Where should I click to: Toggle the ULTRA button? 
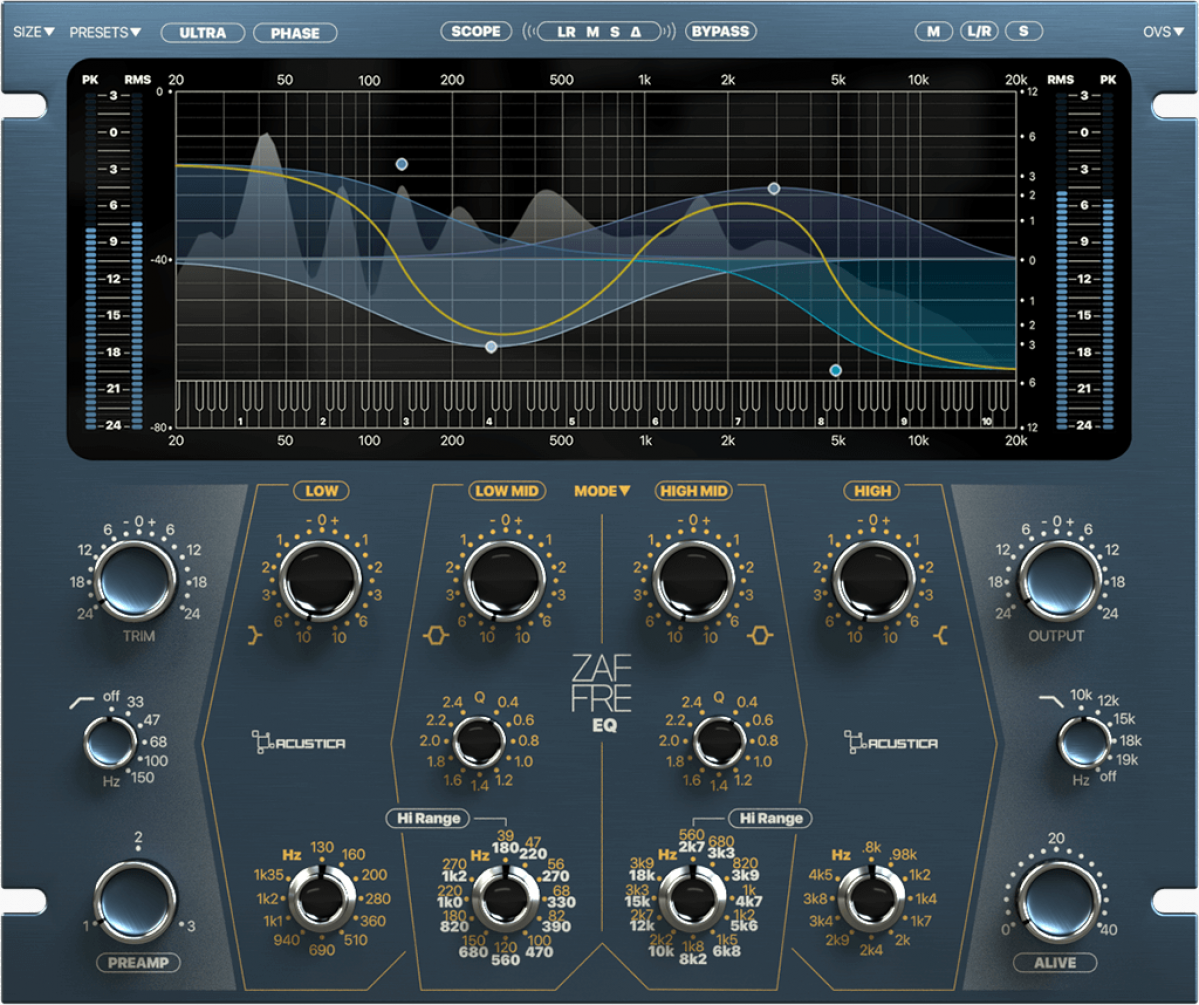(x=203, y=33)
